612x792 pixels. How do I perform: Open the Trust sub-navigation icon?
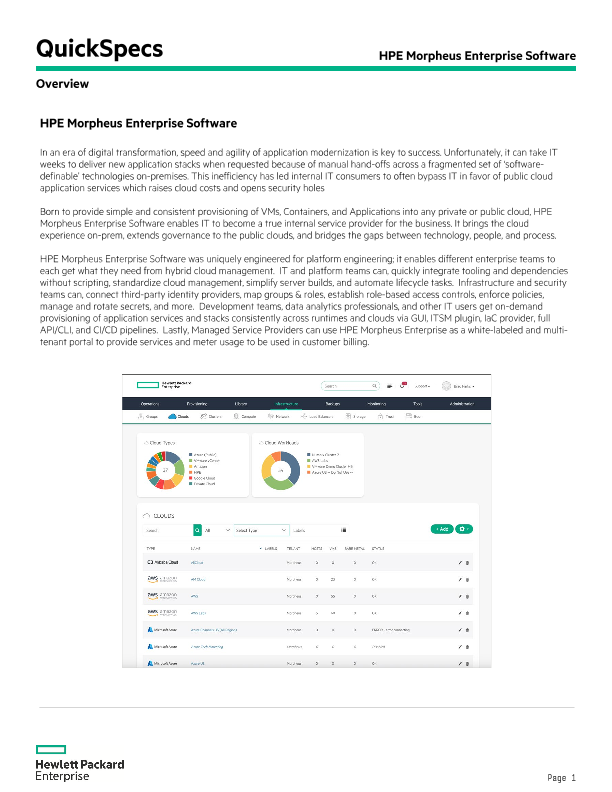pyautogui.click(x=381, y=416)
